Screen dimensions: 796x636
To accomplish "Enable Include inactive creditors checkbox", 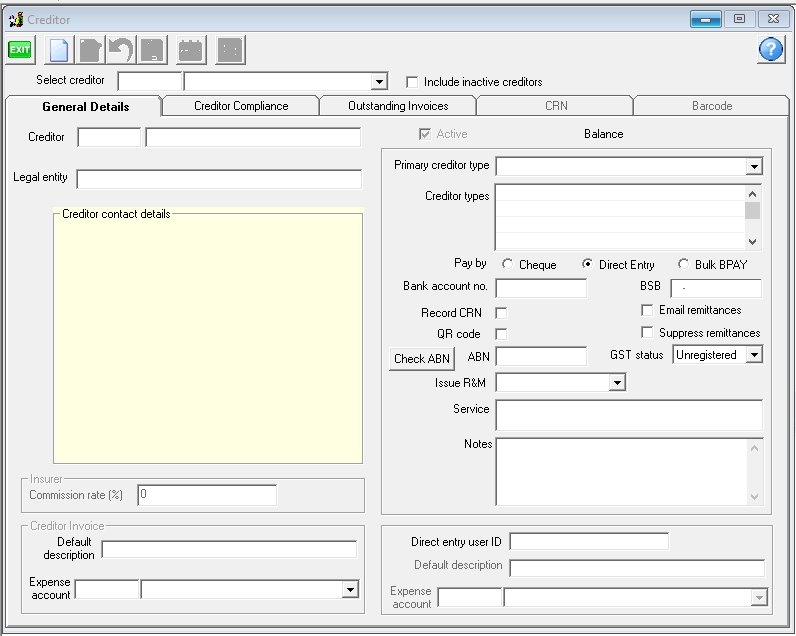I will pyautogui.click(x=411, y=82).
